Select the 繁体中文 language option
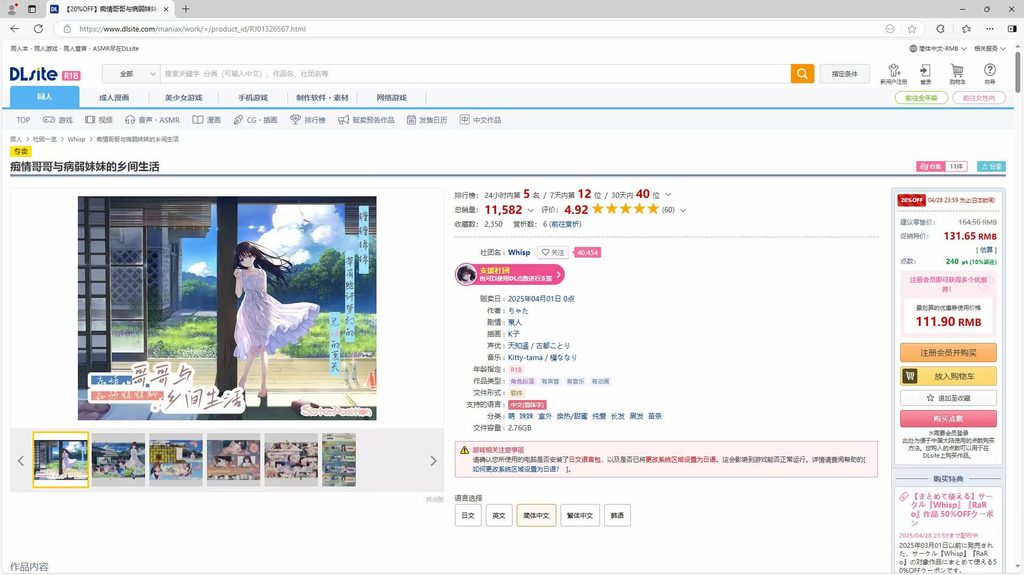Image resolution: width=1024 pixels, height=575 pixels. point(580,516)
